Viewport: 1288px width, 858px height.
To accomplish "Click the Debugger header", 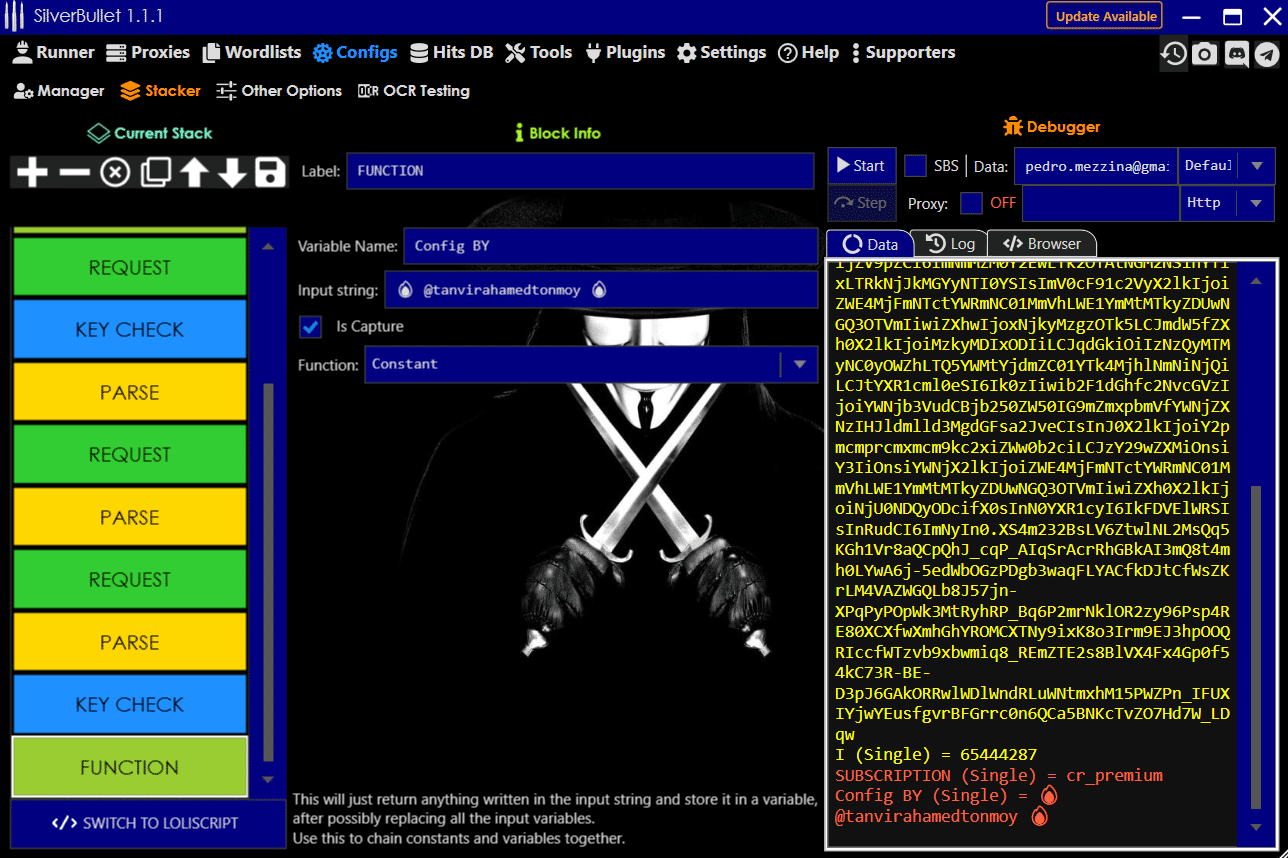I will [x=1052, y=127].
